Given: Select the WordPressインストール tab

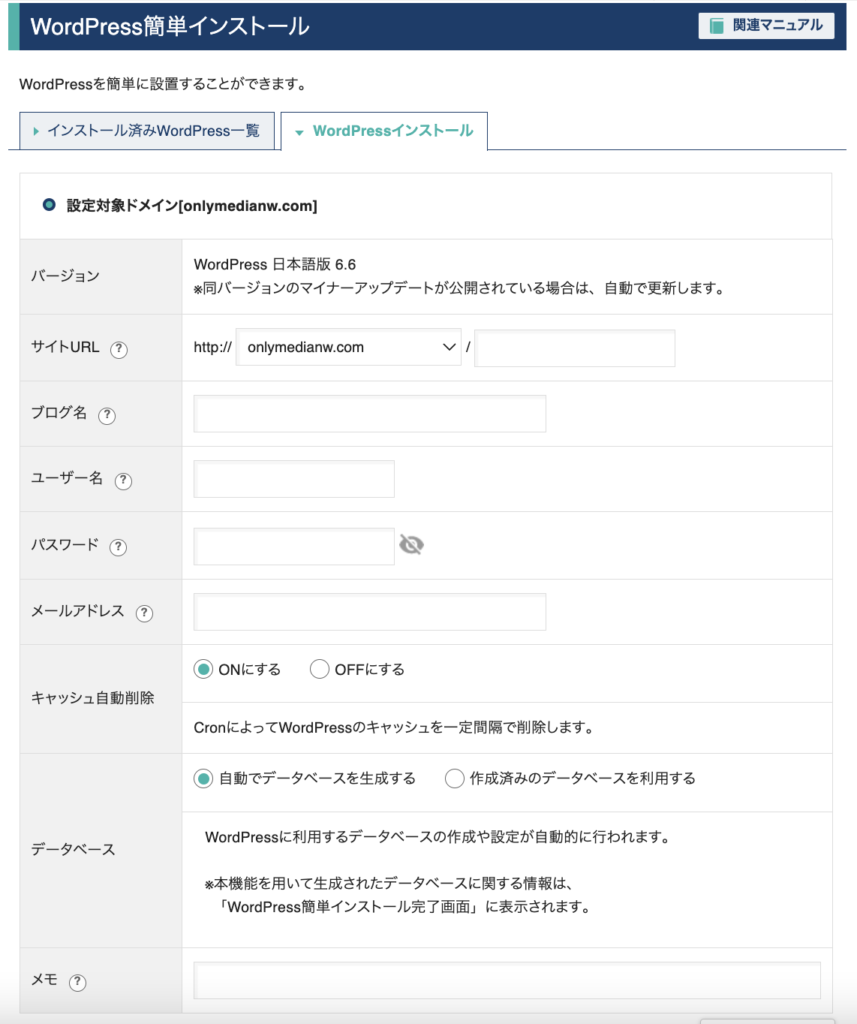Looking at the screenshot, I should pos(384,131).
